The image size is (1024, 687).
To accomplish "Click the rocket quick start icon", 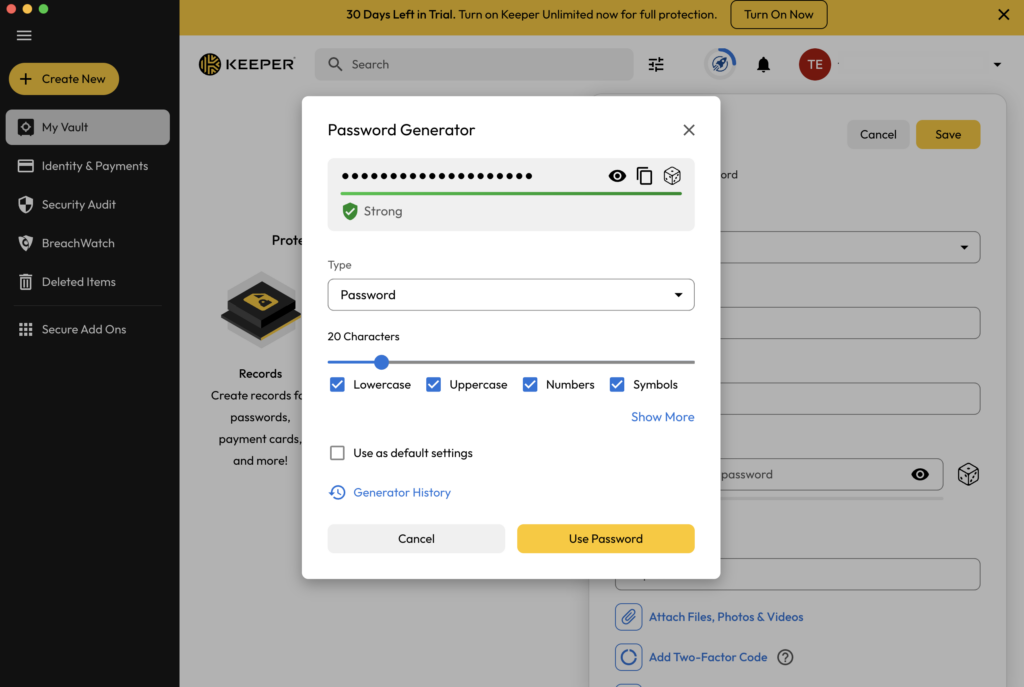I will tap(720, 64).
